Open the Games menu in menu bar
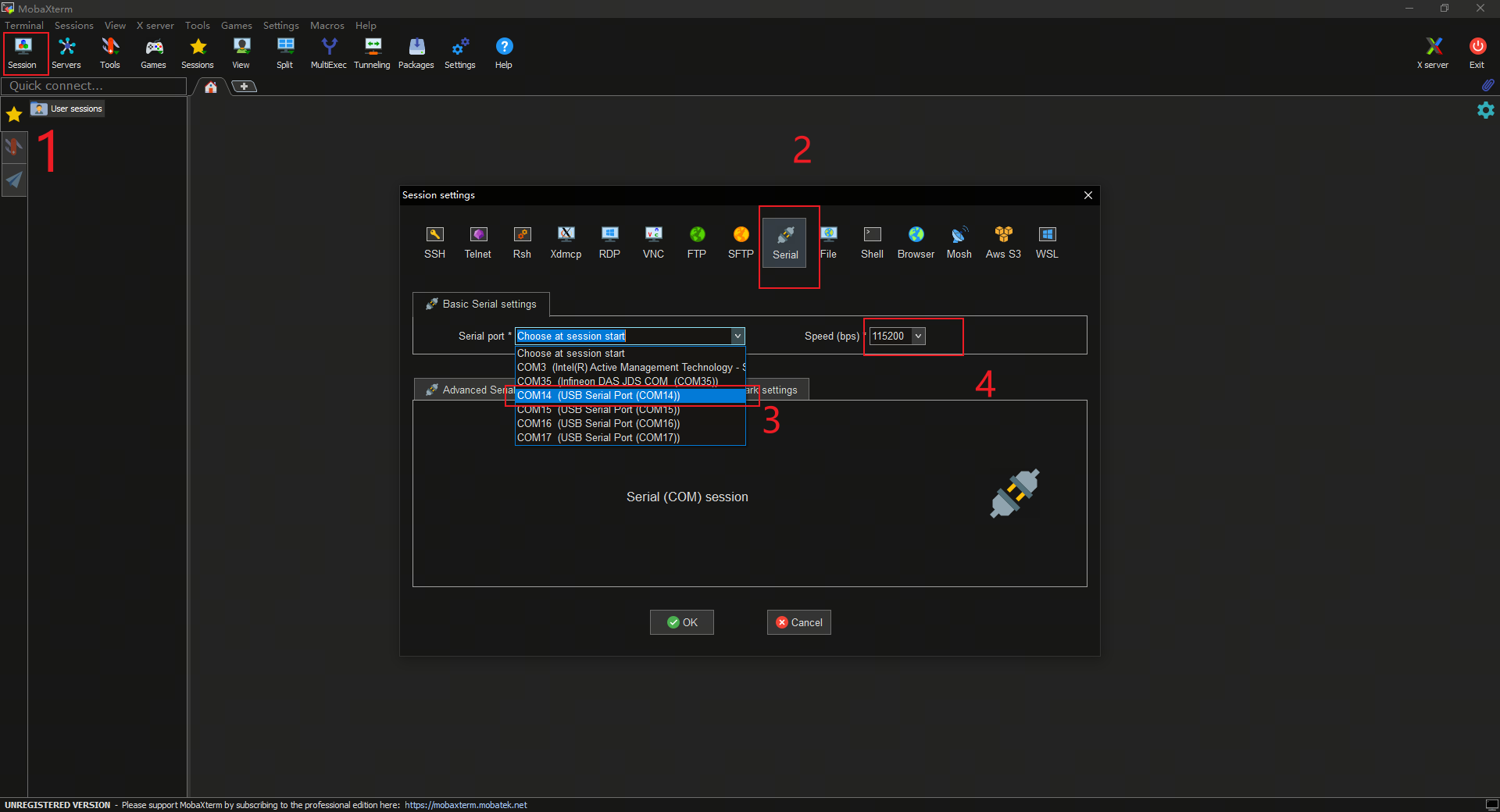 click(237, 26)
